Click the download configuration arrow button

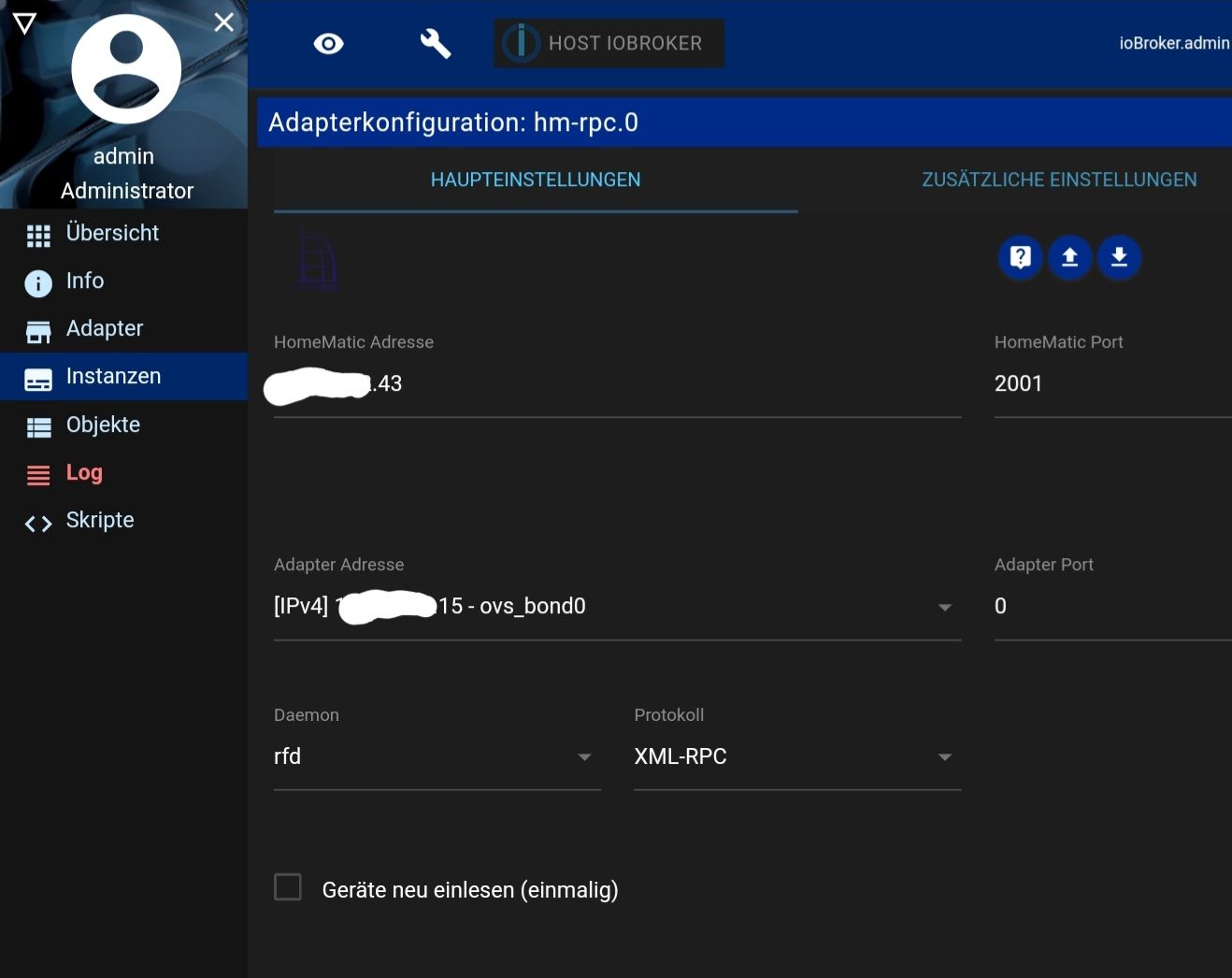coord(1119,257)
